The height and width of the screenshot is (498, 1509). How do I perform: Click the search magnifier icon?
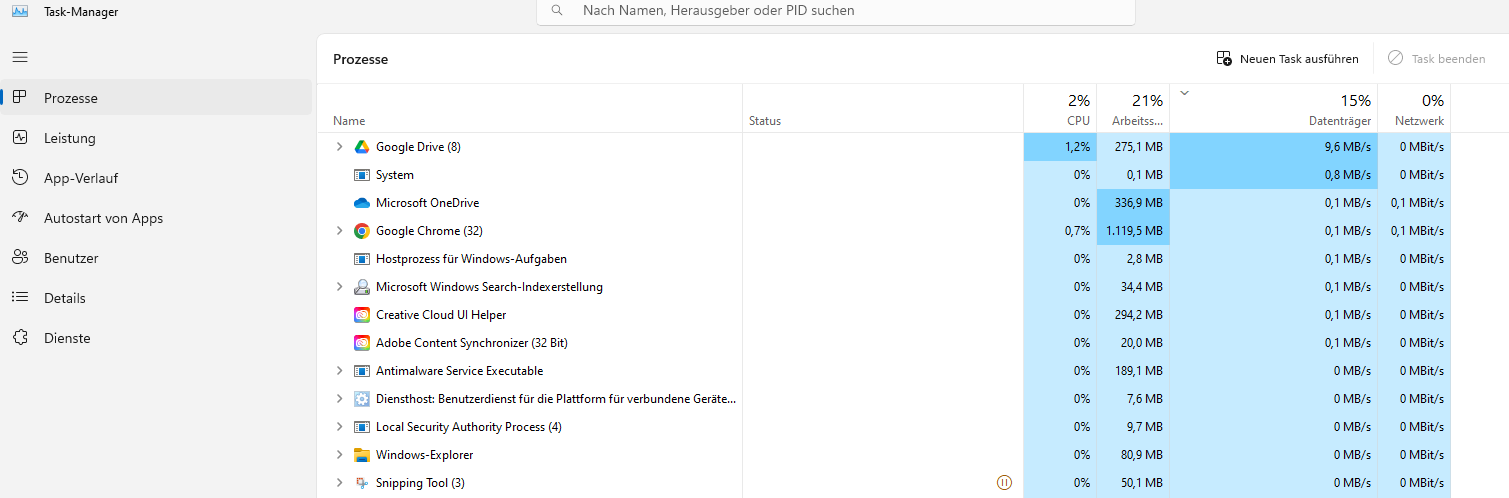click(557, 11)
